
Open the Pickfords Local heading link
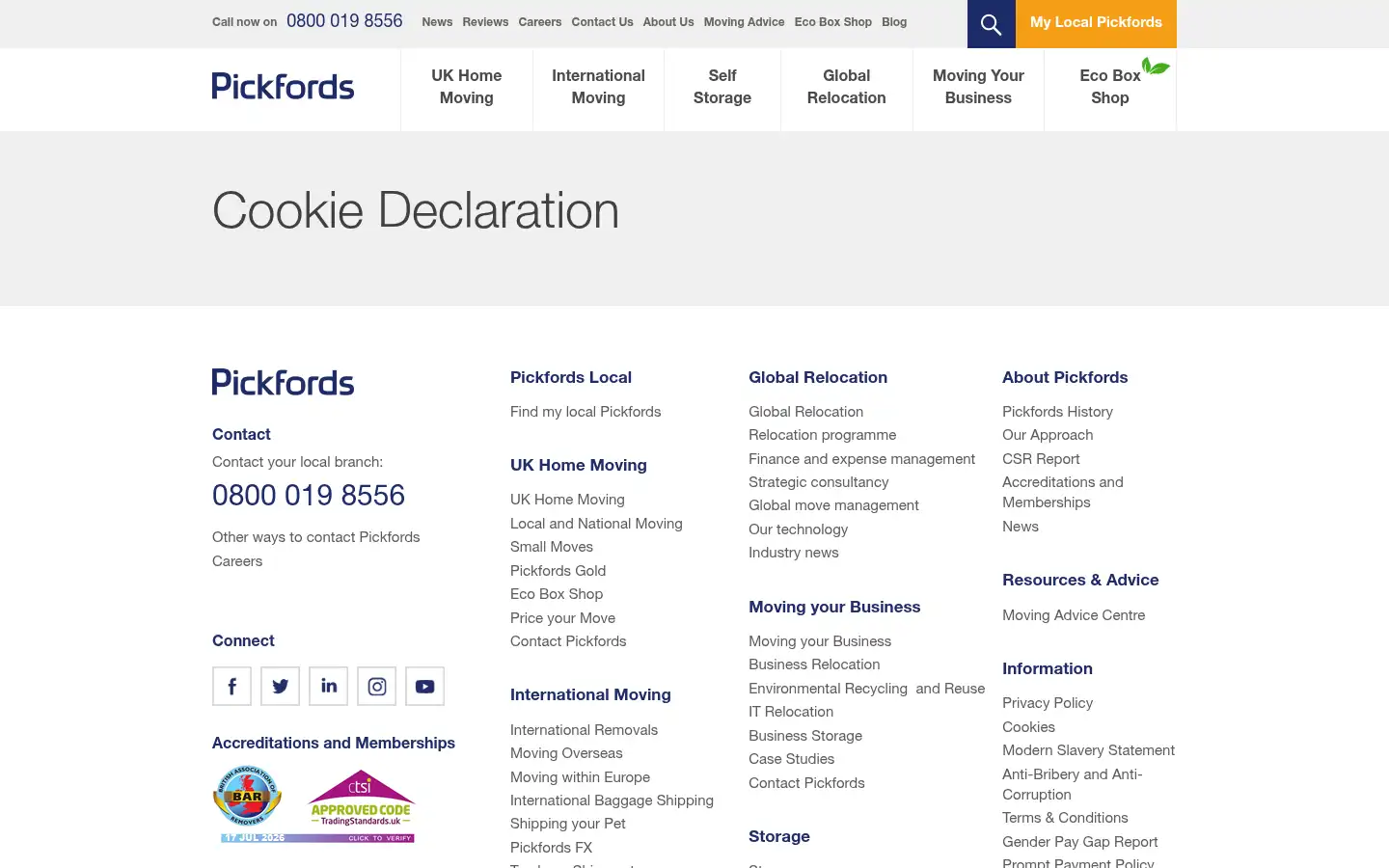571,377
